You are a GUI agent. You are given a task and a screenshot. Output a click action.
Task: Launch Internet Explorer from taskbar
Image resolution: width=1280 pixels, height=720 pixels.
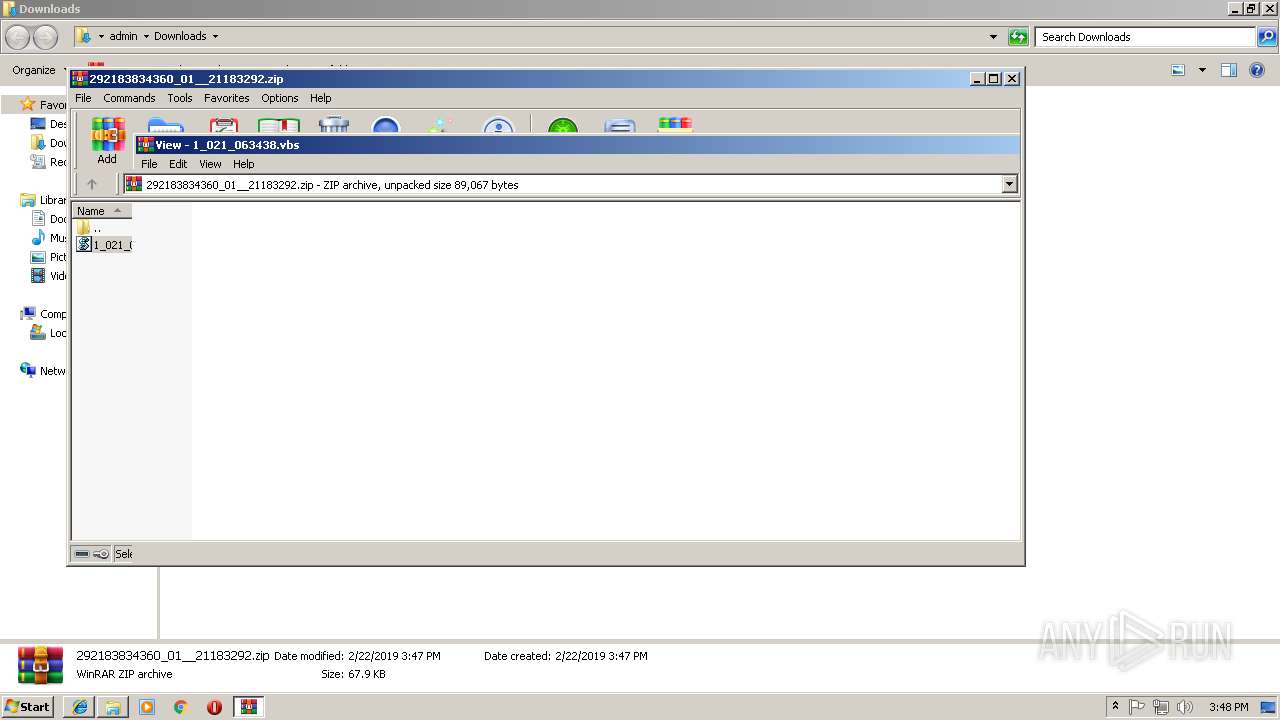tap(80, 707)
